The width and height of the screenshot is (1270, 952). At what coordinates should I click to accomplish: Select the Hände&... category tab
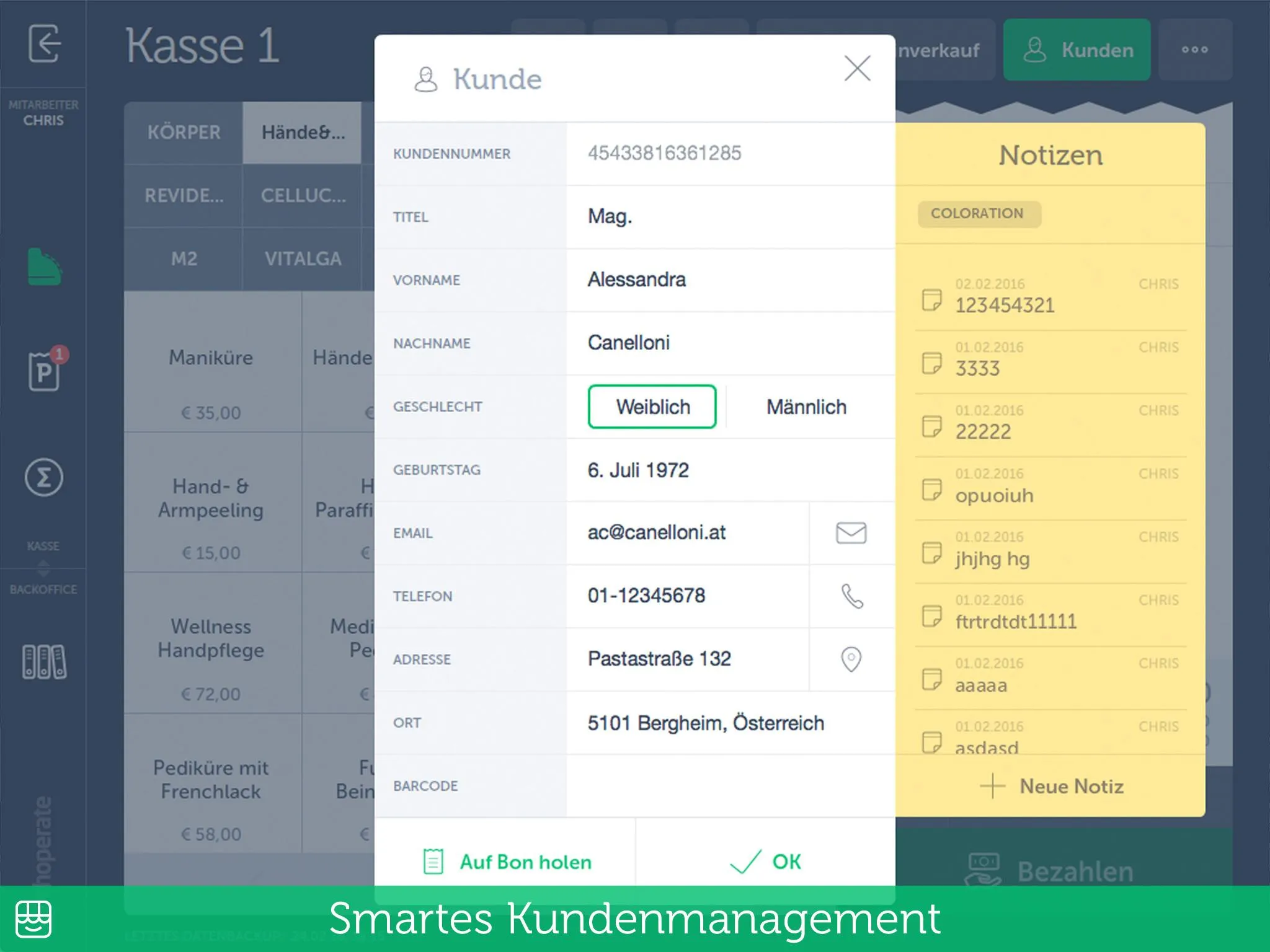click(303, 133)
